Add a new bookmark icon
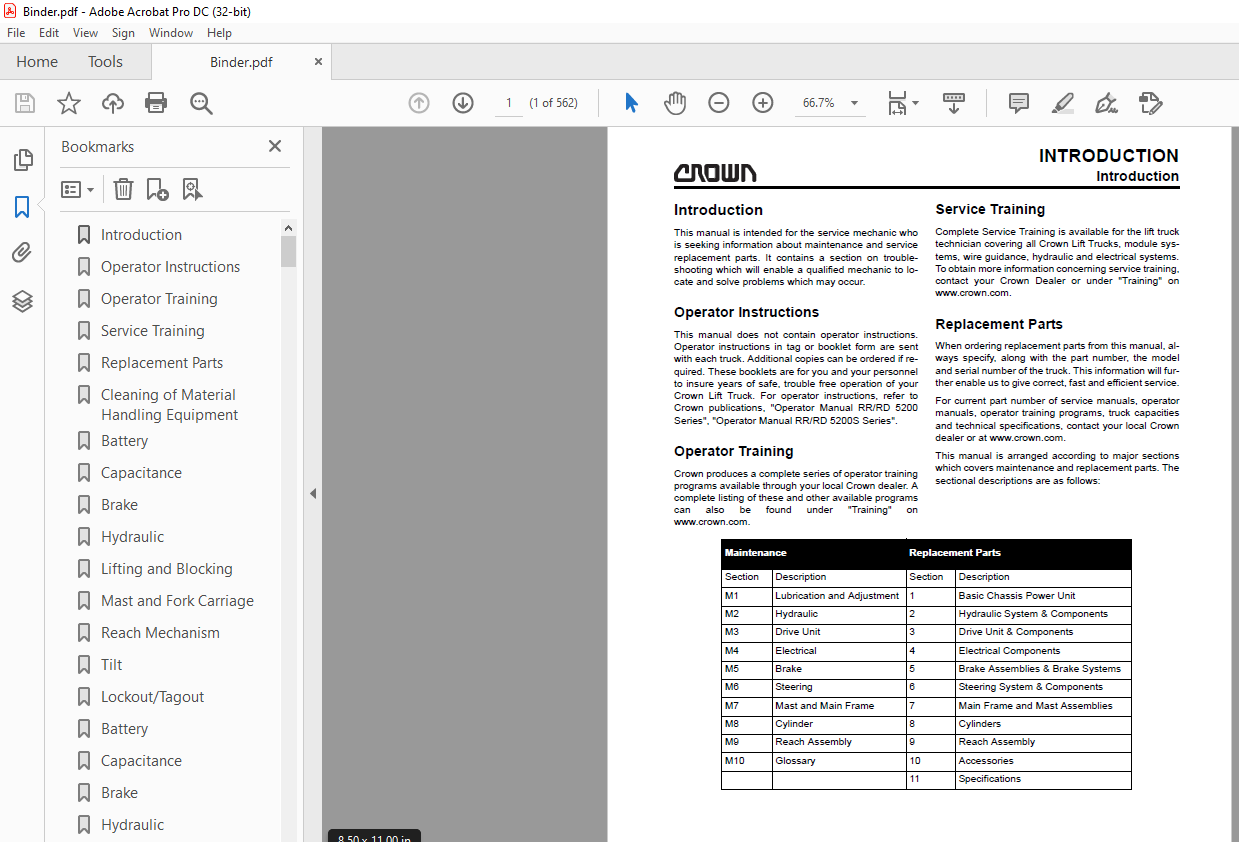Screen dimensions: 1239x842 (157, 189)
